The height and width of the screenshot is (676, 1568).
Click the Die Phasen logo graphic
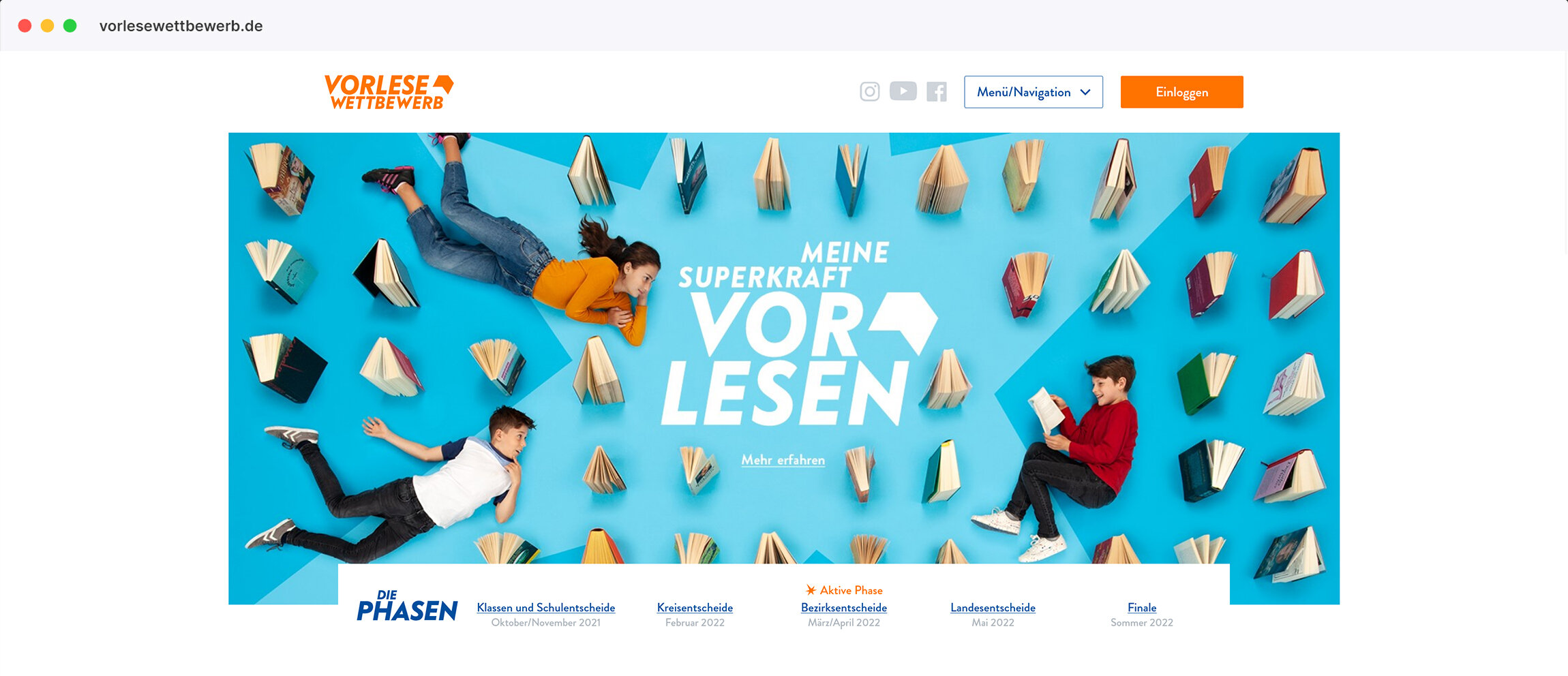pos(407,606)
